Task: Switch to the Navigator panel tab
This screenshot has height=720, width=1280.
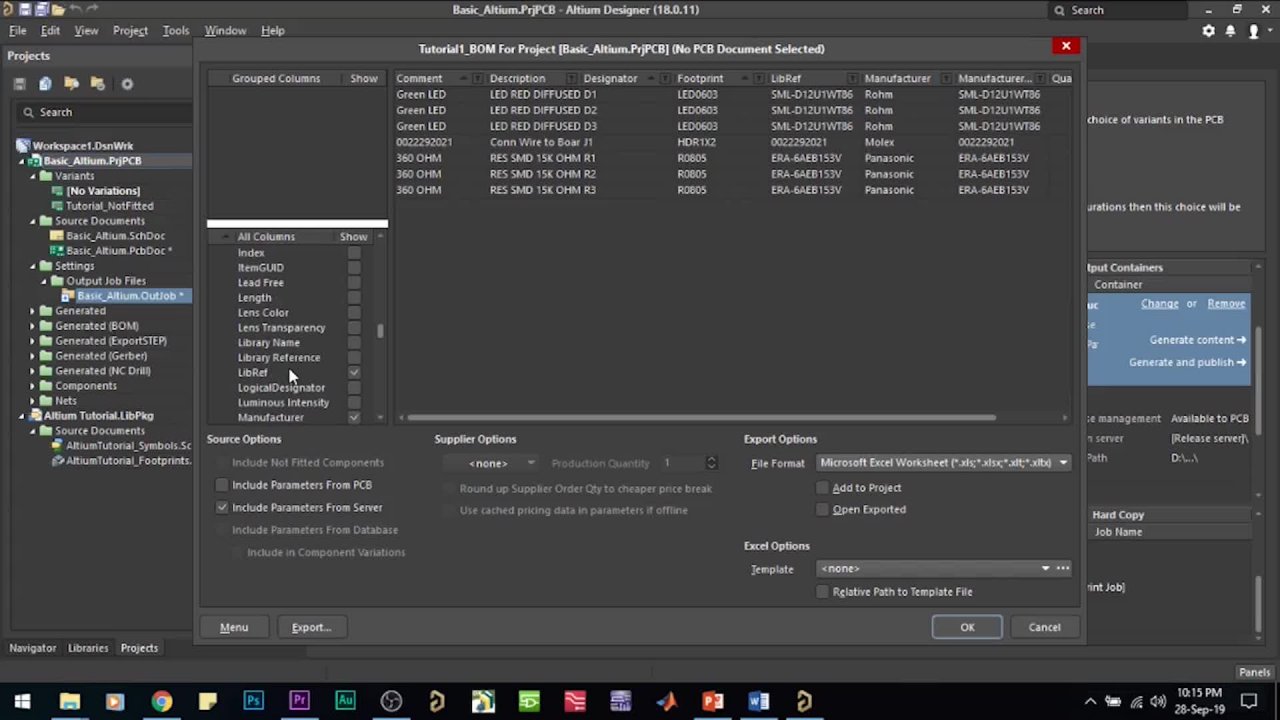Action: point(33,648)
